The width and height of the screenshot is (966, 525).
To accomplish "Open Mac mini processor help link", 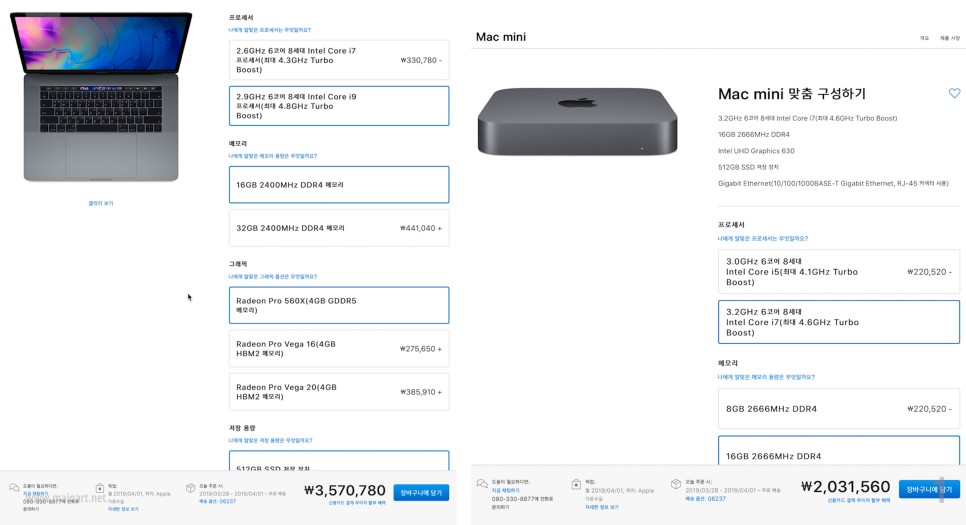I will click(x=763, y=238).
